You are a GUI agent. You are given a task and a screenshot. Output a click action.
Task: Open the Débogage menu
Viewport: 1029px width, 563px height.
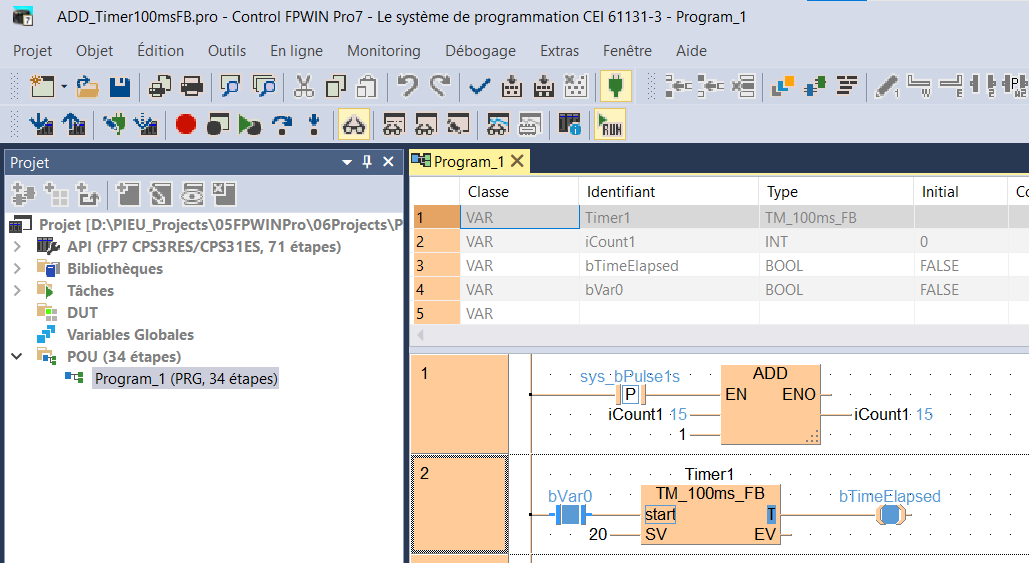click(480, 51)
